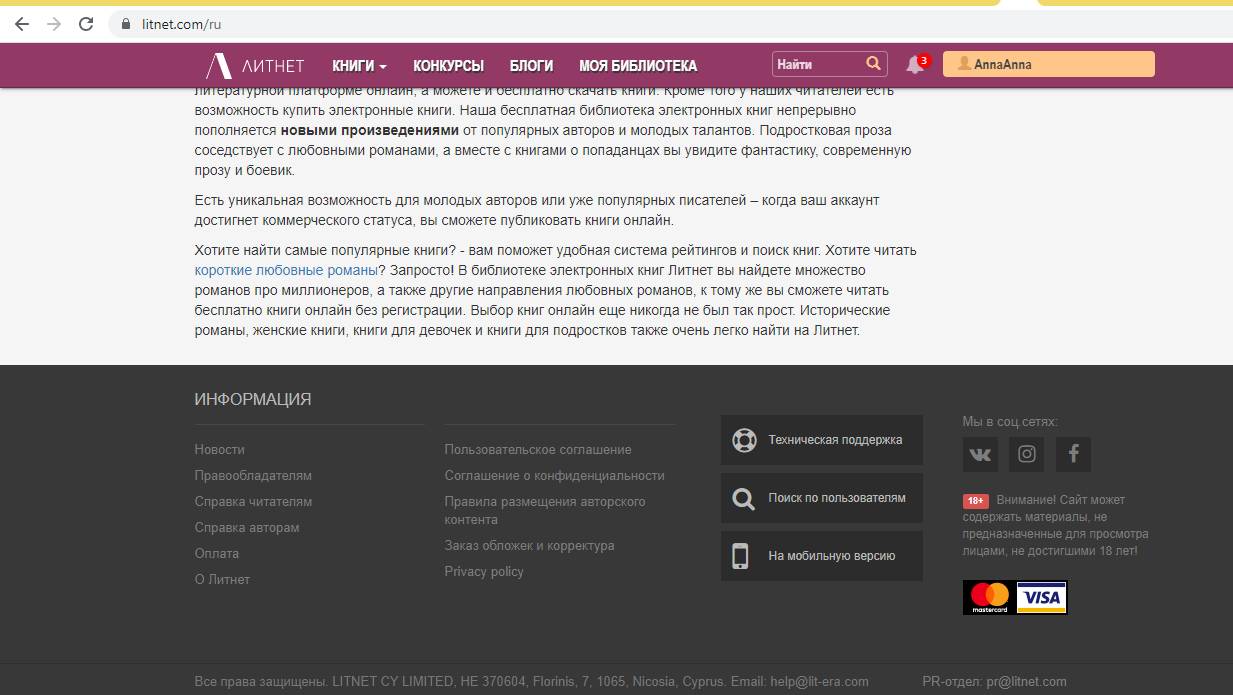Open the Блоги menu item
The height and width of the screenshot is (695, 1233).
tap(531, 66)
